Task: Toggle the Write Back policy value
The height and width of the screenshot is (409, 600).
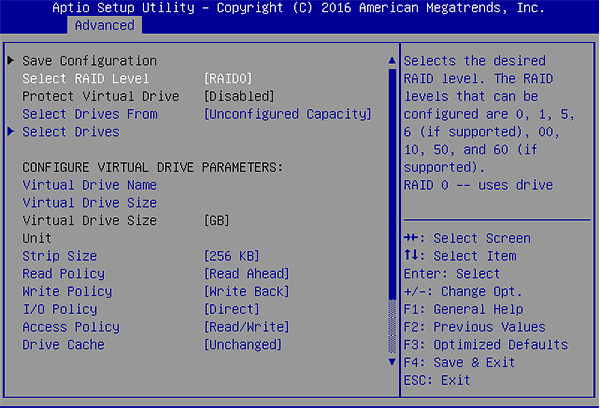Action: click(246, 292)
